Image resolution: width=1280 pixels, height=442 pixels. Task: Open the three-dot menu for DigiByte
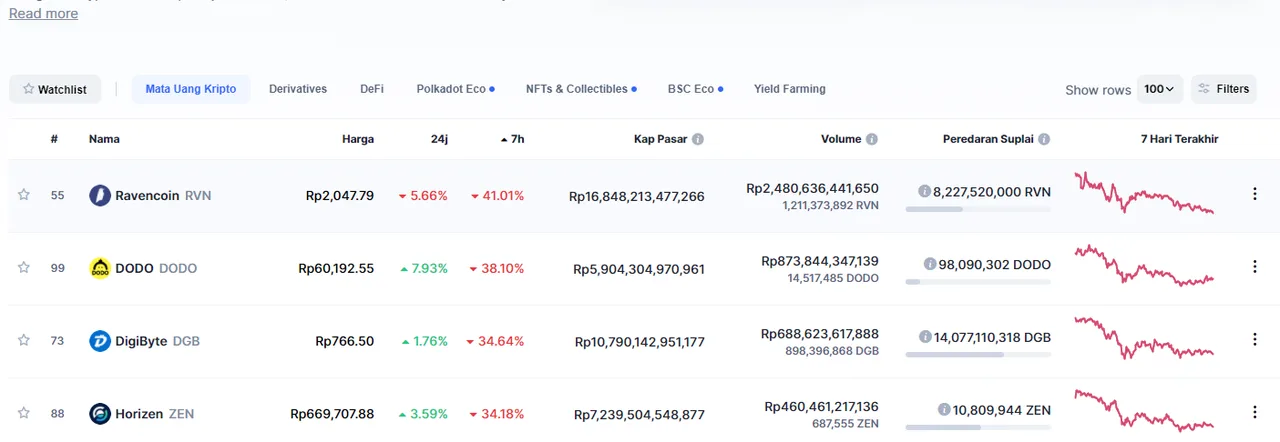1255,340
